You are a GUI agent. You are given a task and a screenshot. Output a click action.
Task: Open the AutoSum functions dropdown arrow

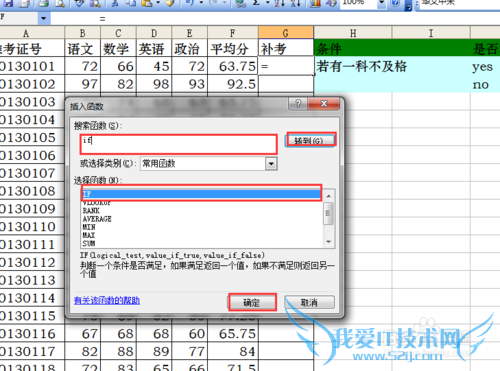(x=268, y=3)
